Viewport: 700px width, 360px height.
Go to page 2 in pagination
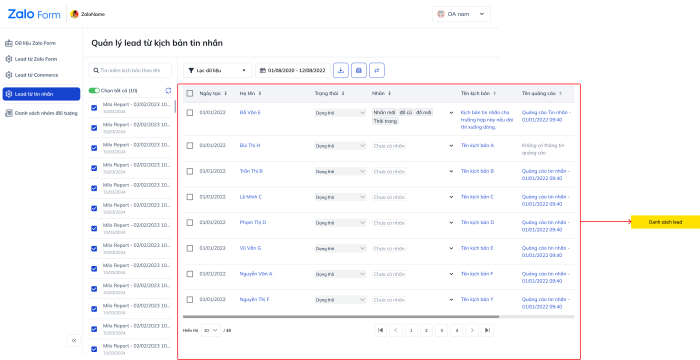426,330
